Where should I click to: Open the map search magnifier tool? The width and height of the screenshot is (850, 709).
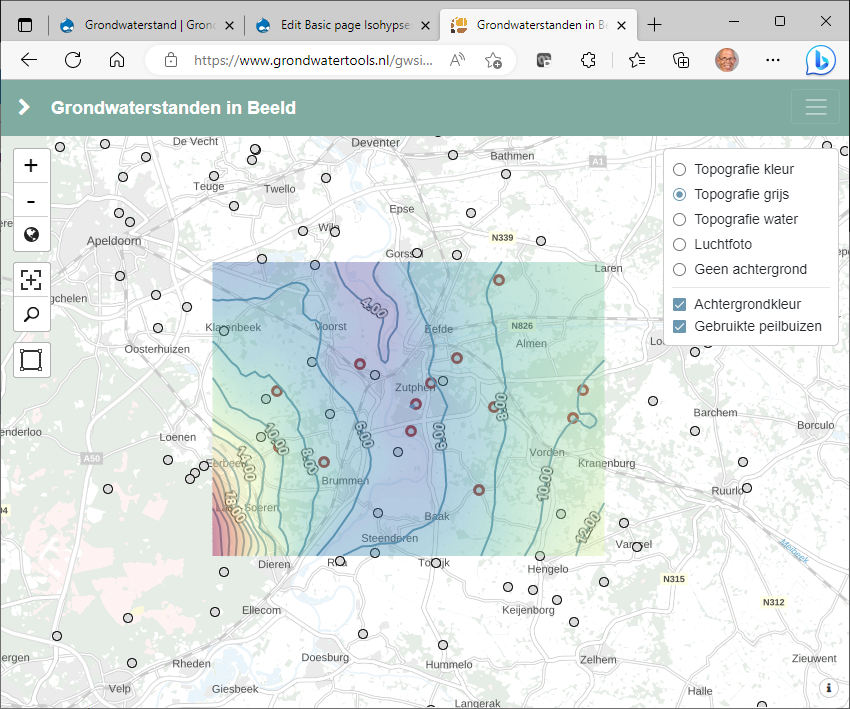click(31, 314)
